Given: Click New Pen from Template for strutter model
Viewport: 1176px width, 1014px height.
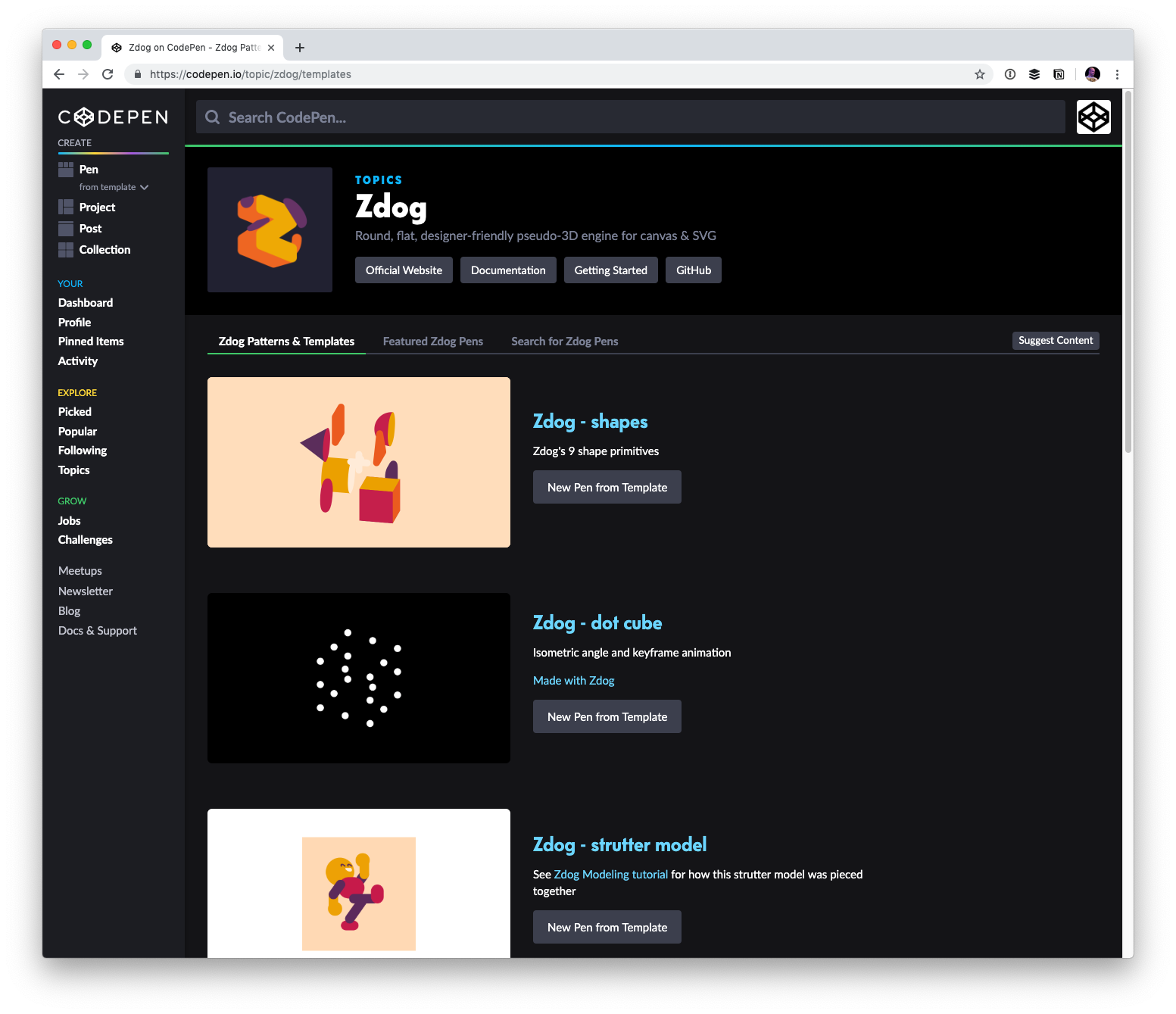Looking at the screenshot, I should [607, 928].
